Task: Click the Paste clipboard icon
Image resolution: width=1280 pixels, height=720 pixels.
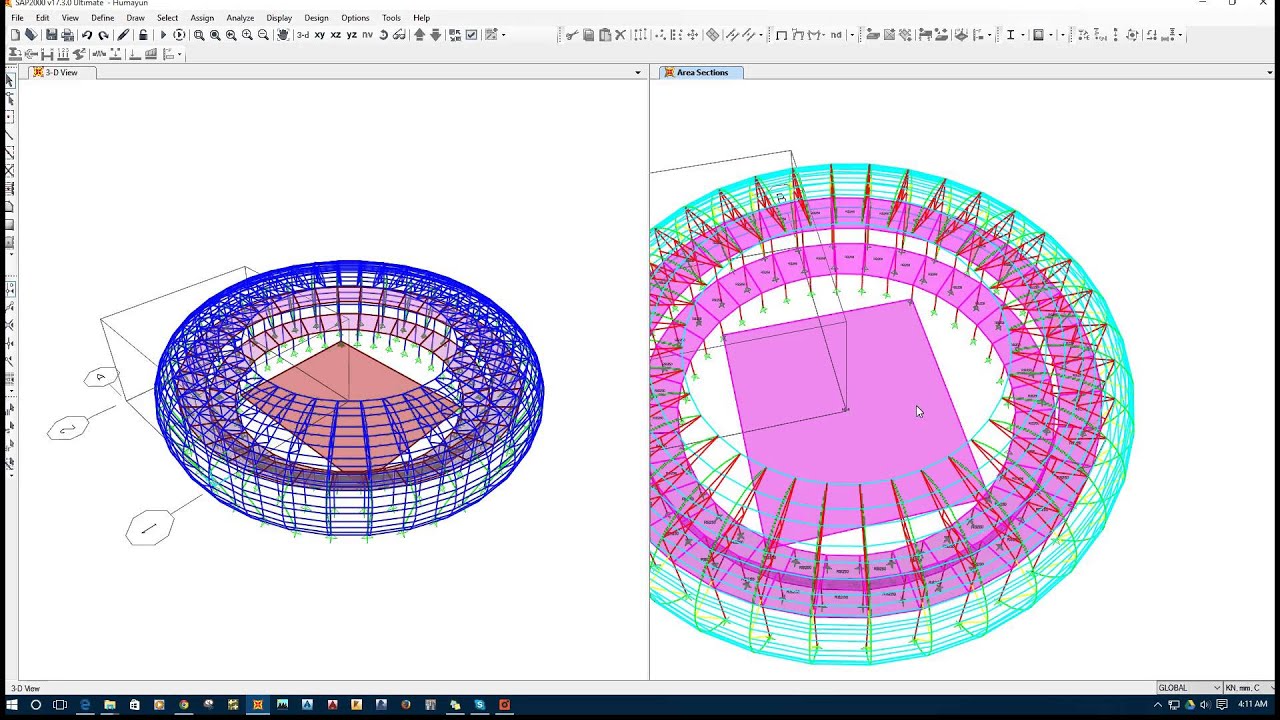Action: pos(604,35)
